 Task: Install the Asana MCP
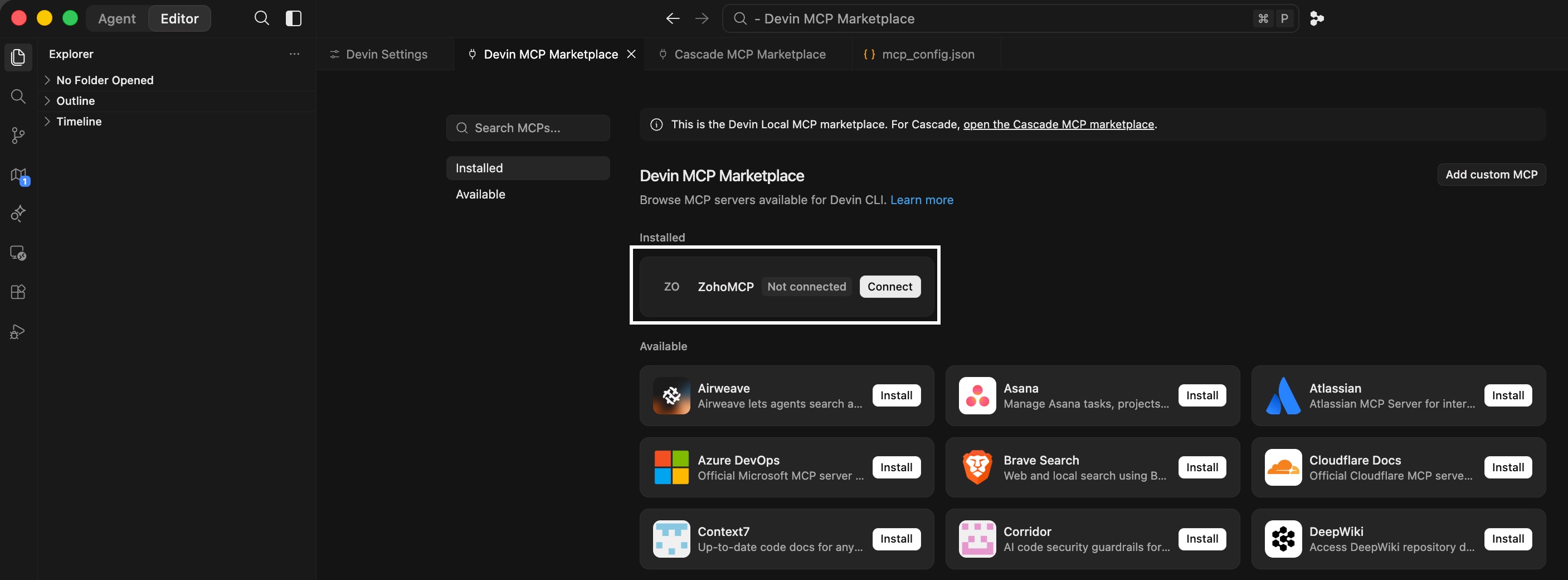coord(1201,395)
